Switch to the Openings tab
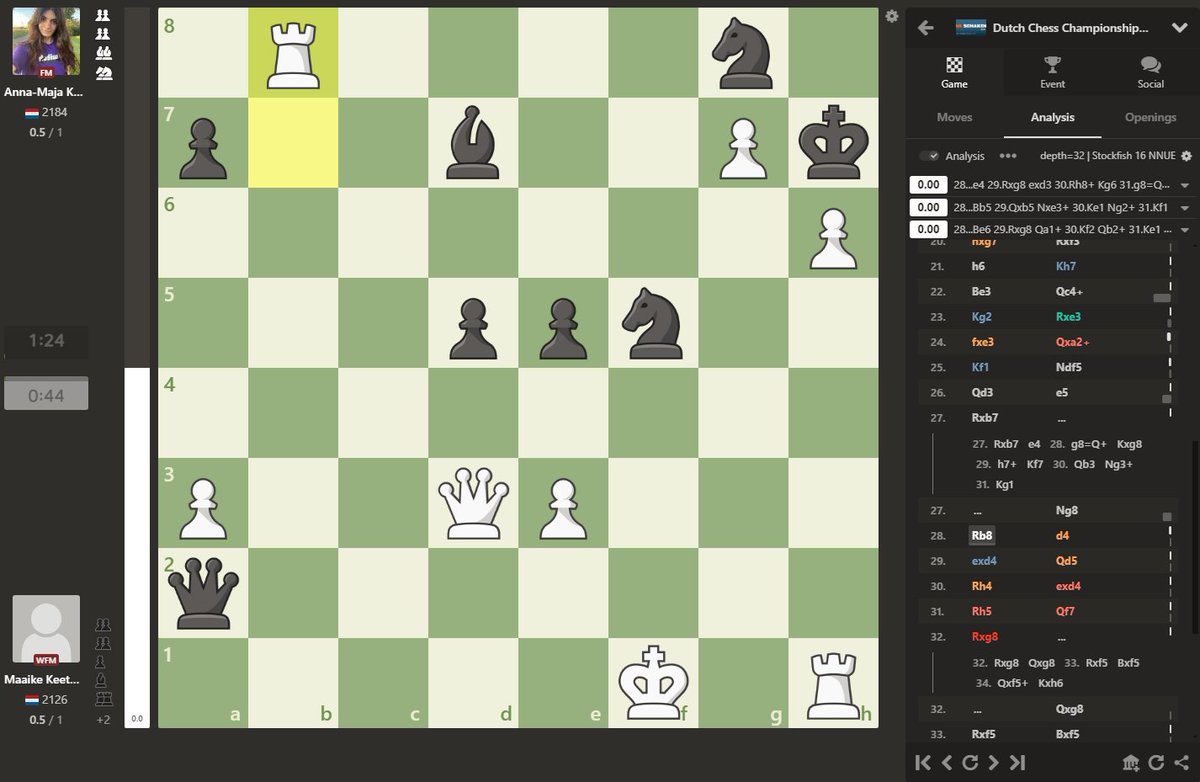The image size is (1200, 782). click(x=1150, y=117)
